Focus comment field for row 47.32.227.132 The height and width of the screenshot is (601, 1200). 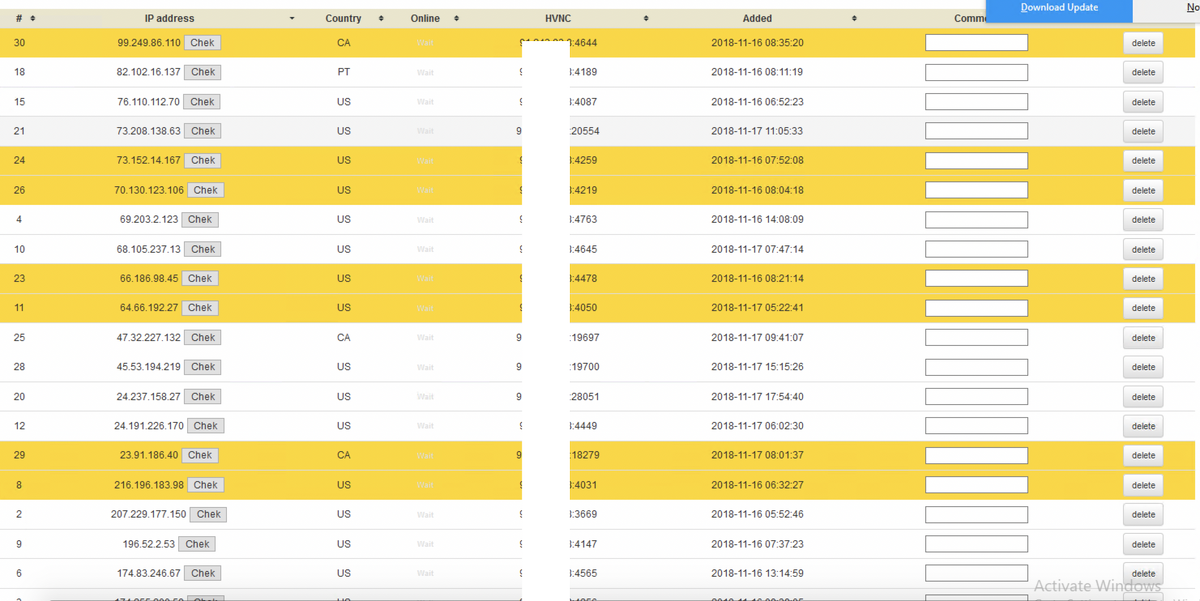976,337
